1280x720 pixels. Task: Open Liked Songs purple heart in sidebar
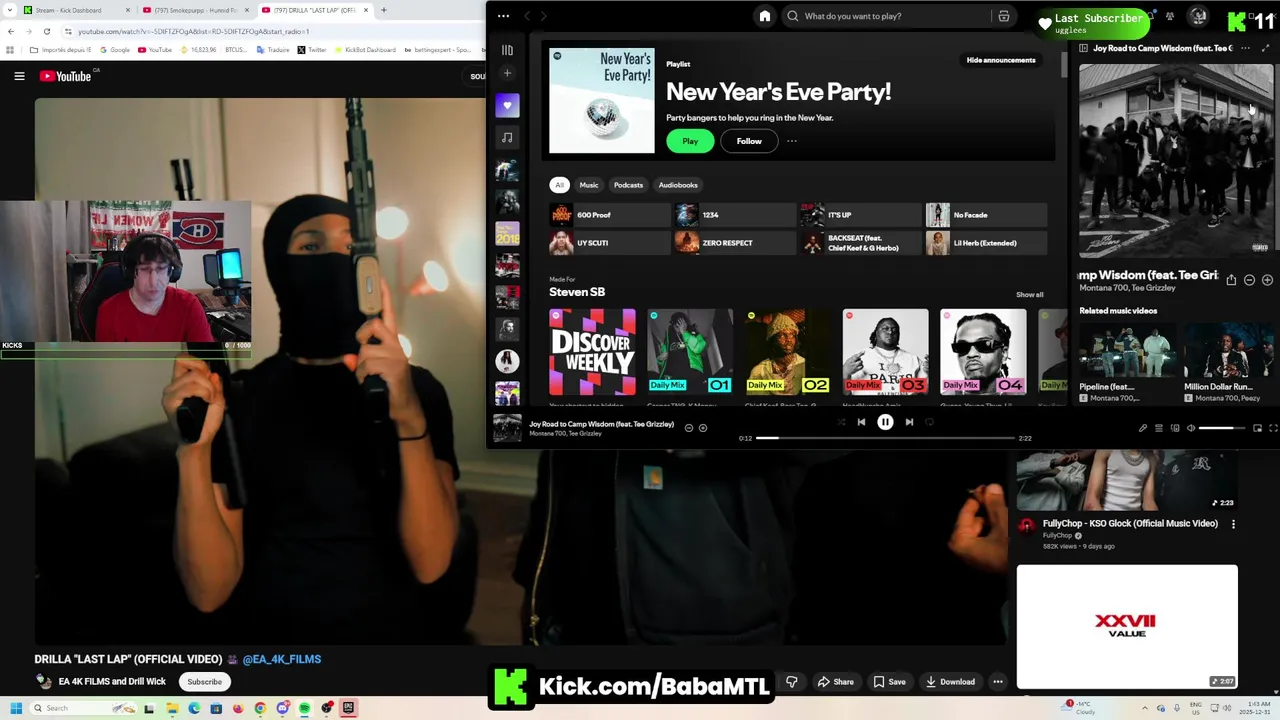coord(507,105)
